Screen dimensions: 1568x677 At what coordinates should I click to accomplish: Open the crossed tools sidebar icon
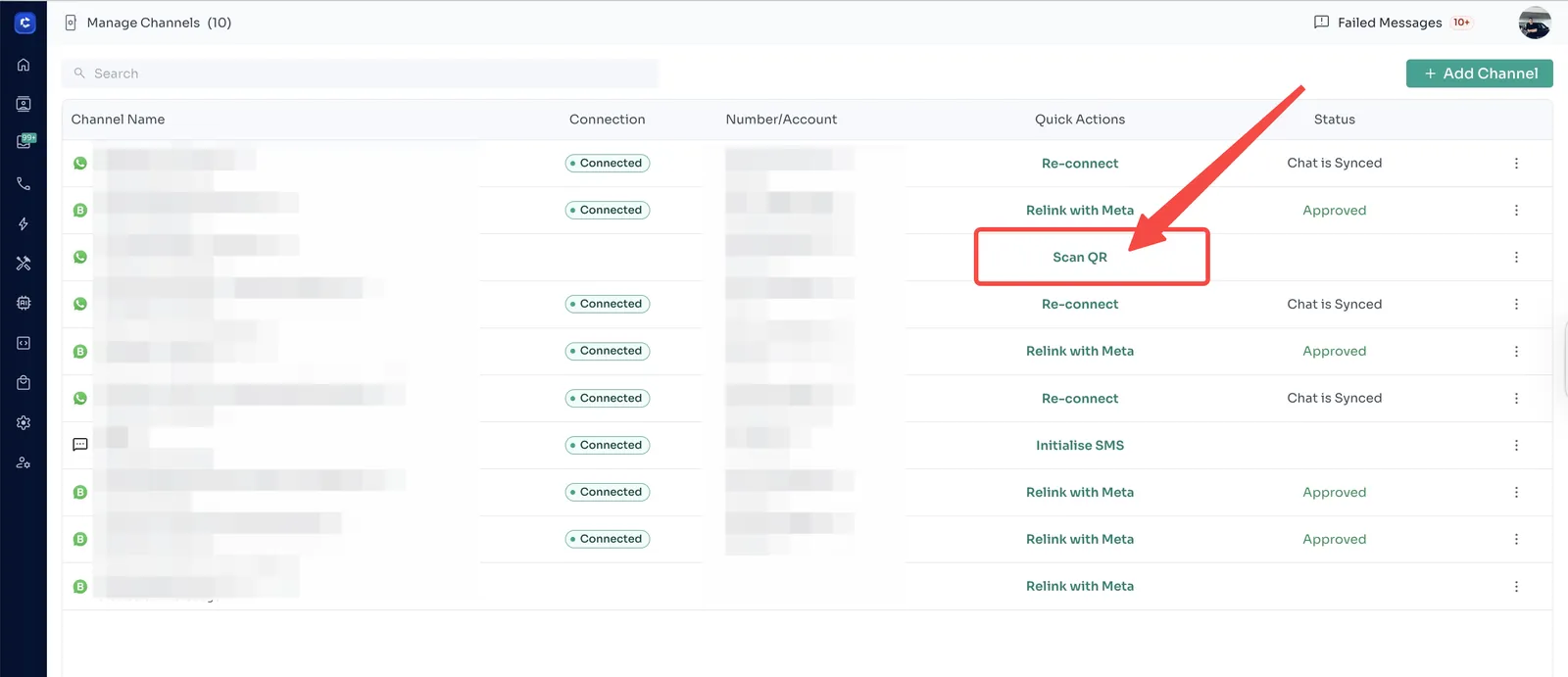(24, 264)
